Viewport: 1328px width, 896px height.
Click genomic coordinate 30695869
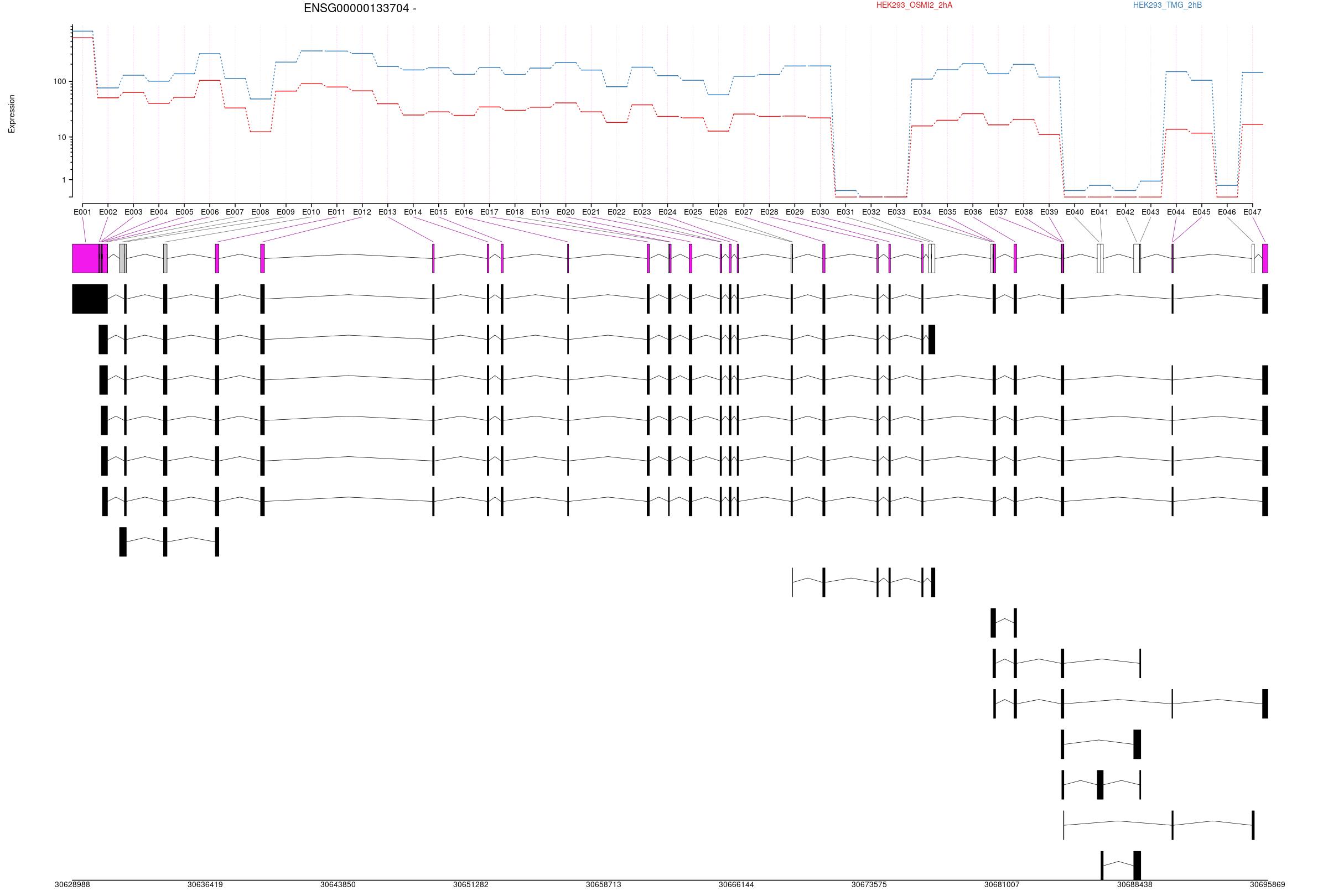coord(1268,884)
